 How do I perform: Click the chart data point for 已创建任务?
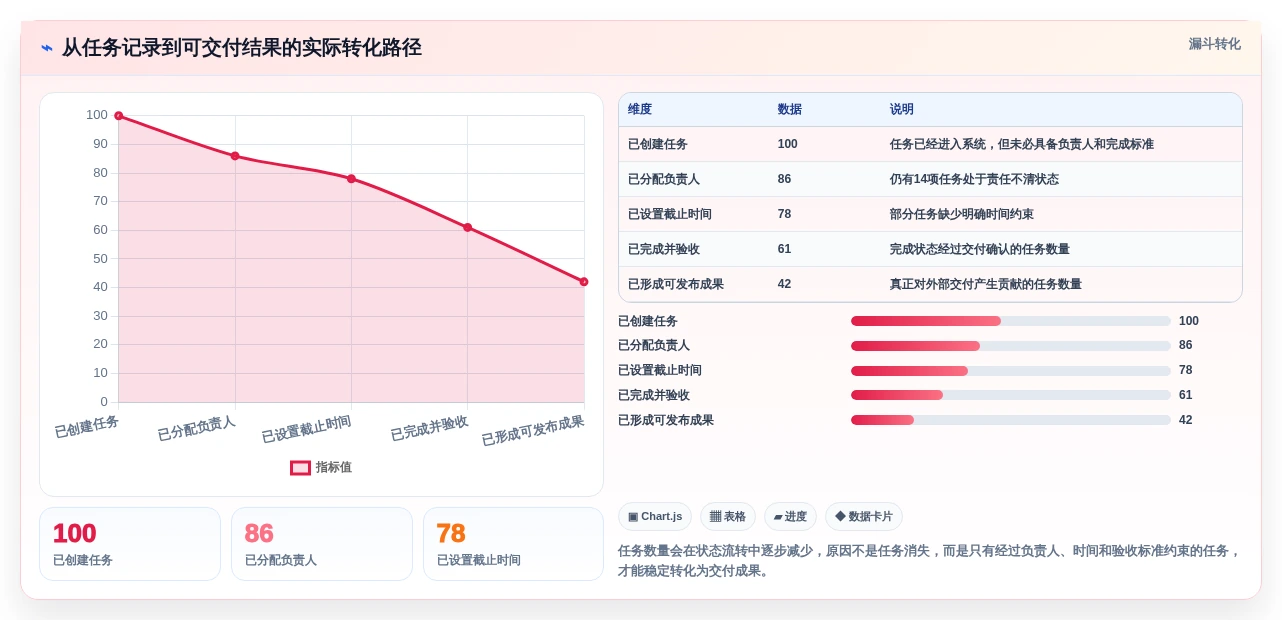[119, 116]
